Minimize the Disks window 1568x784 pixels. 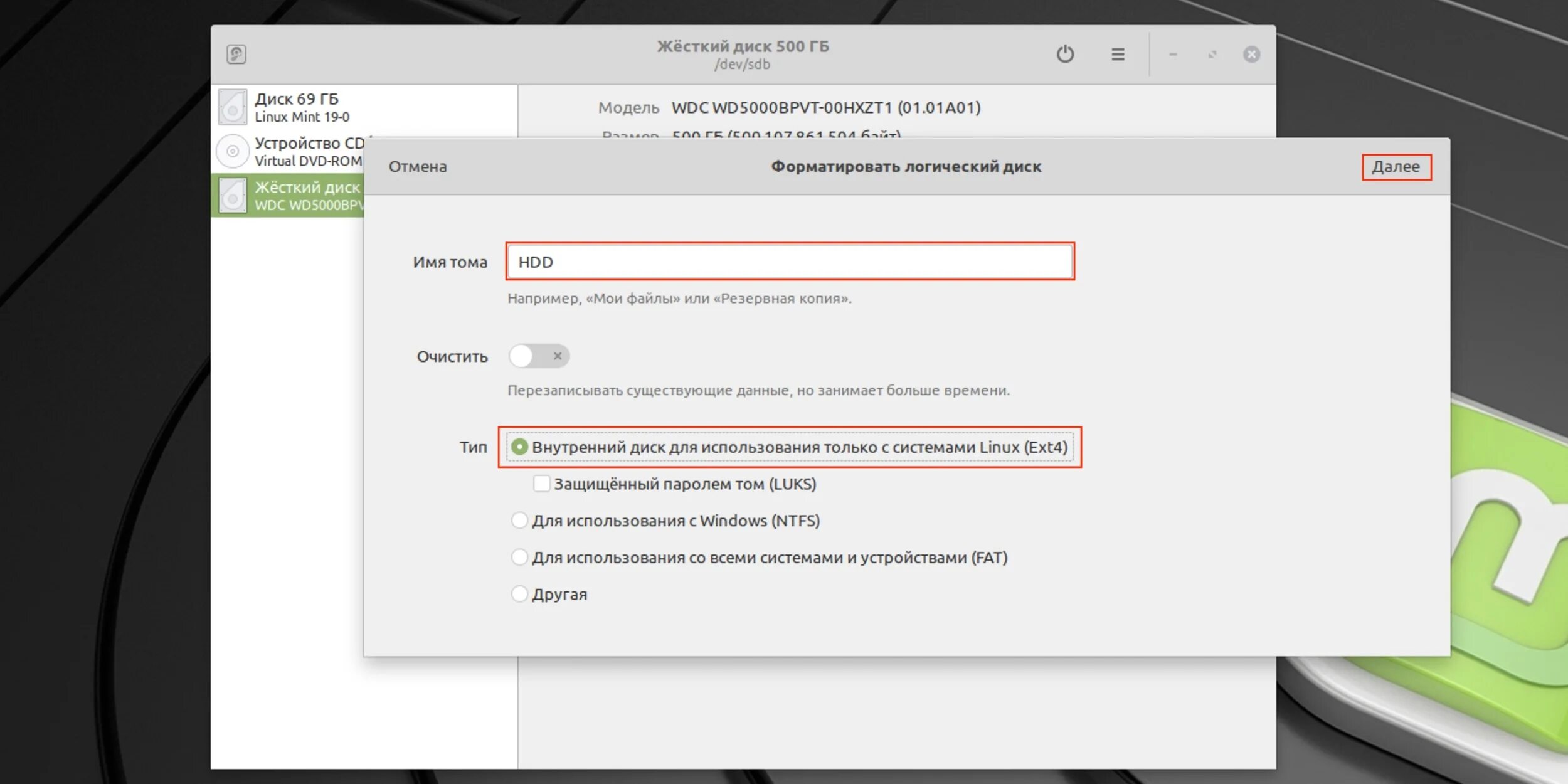[1173, 55]
